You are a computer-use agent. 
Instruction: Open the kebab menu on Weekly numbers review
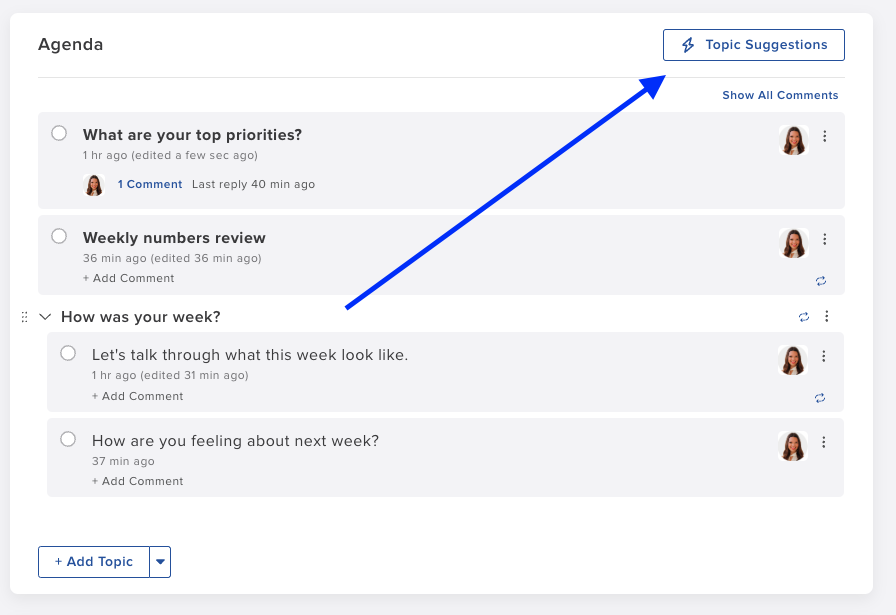tap(825, 240)
